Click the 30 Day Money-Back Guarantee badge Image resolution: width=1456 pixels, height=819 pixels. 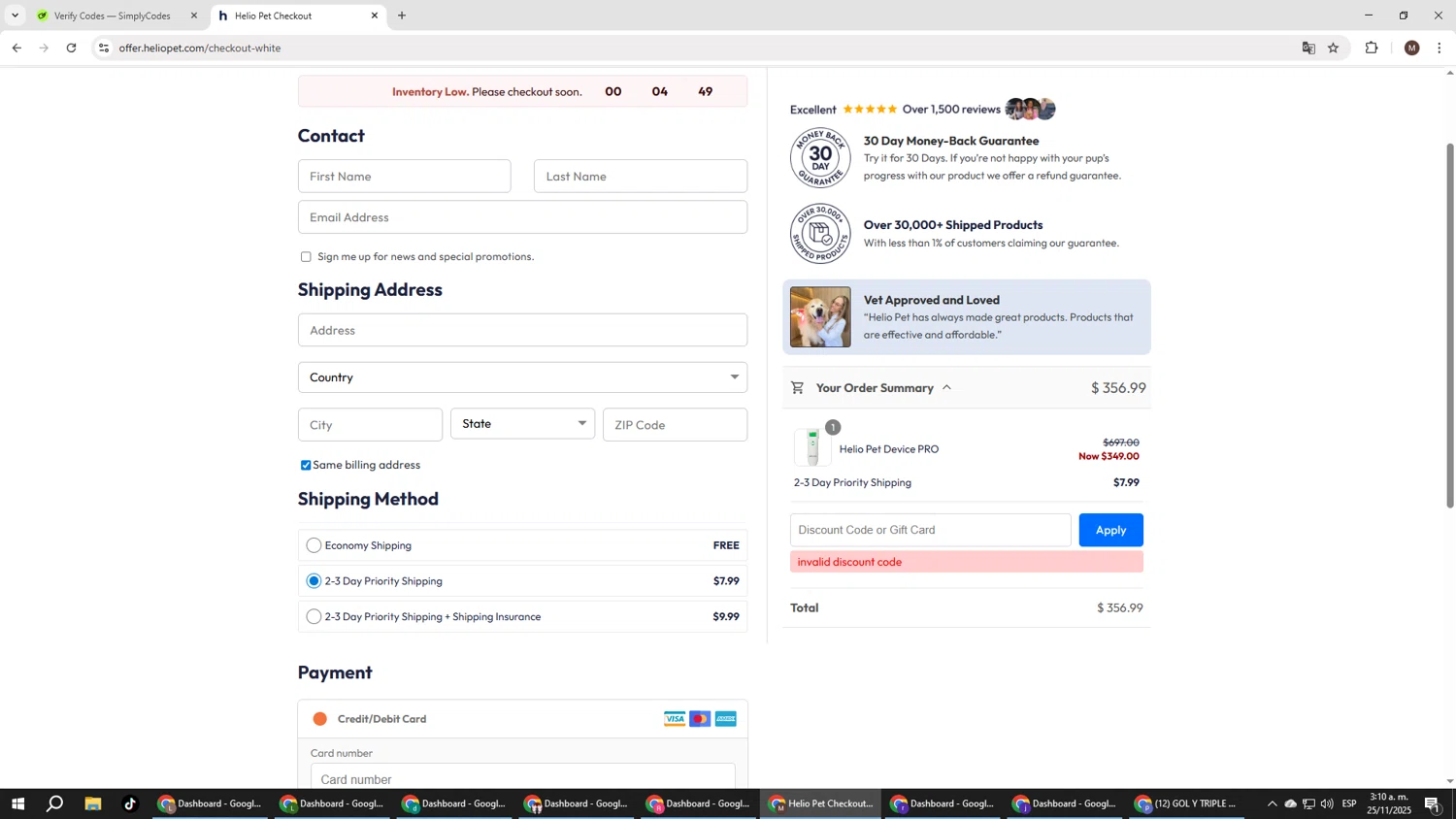pos(820,158)
